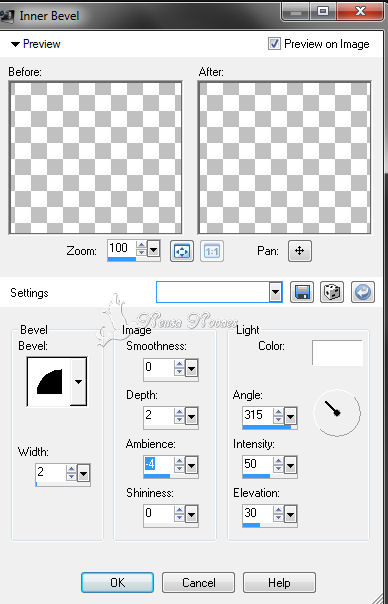Click inside the Ambience value field
388x604 pixels.
(x=158, y=464)
